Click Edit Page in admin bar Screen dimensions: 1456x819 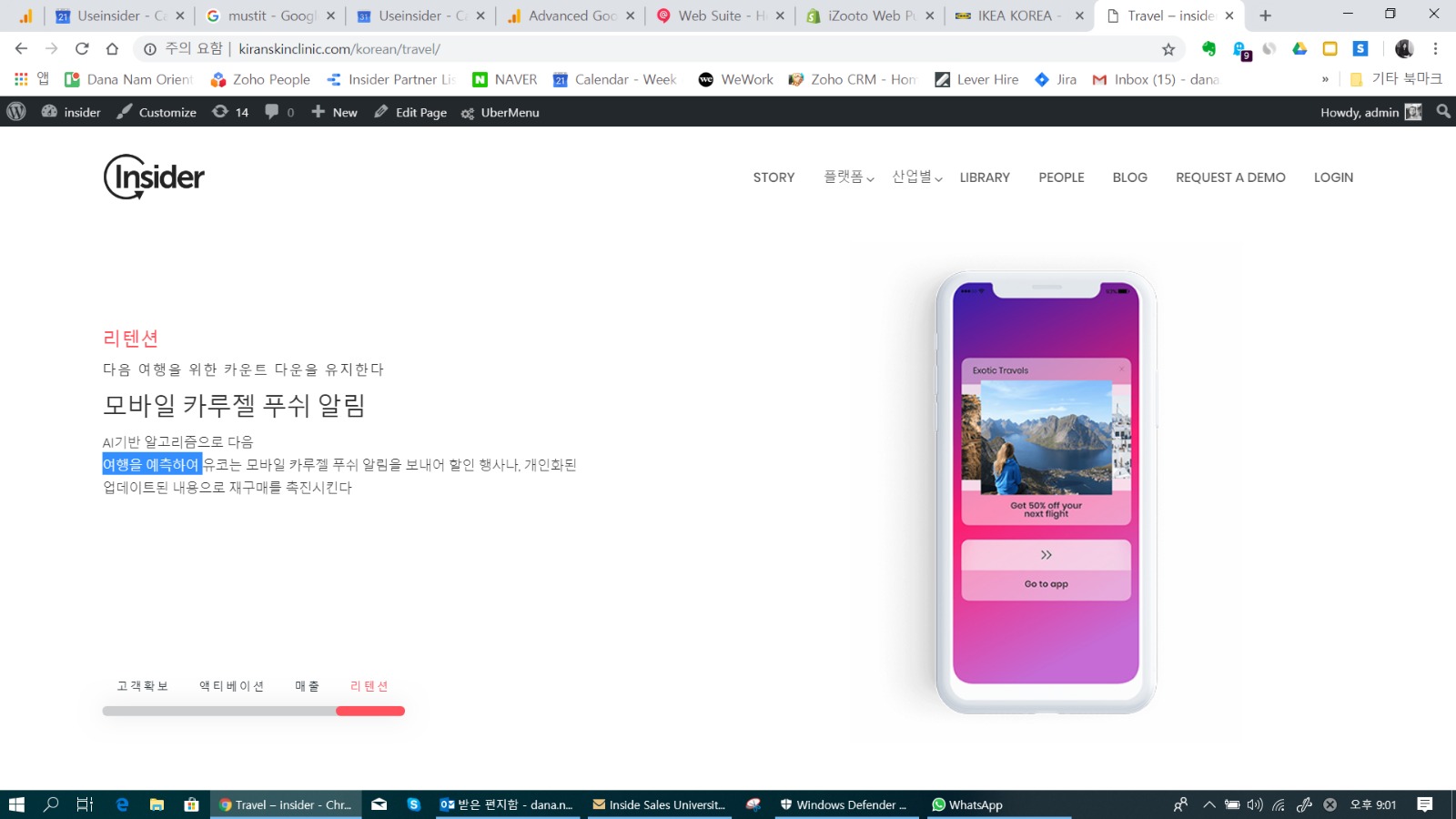pyautogui.click(x=410, y=112)
